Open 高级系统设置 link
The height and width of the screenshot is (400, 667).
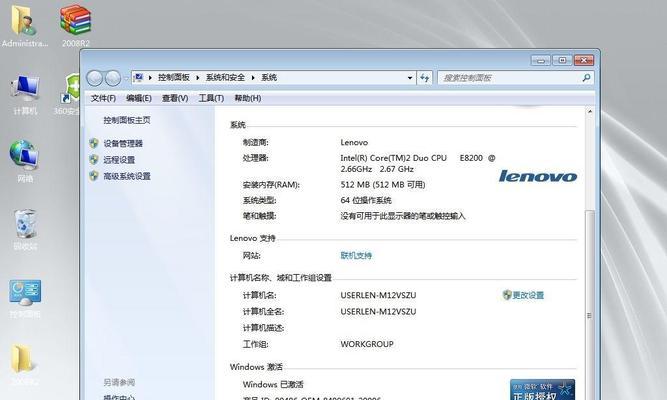(x=127, y=176)
